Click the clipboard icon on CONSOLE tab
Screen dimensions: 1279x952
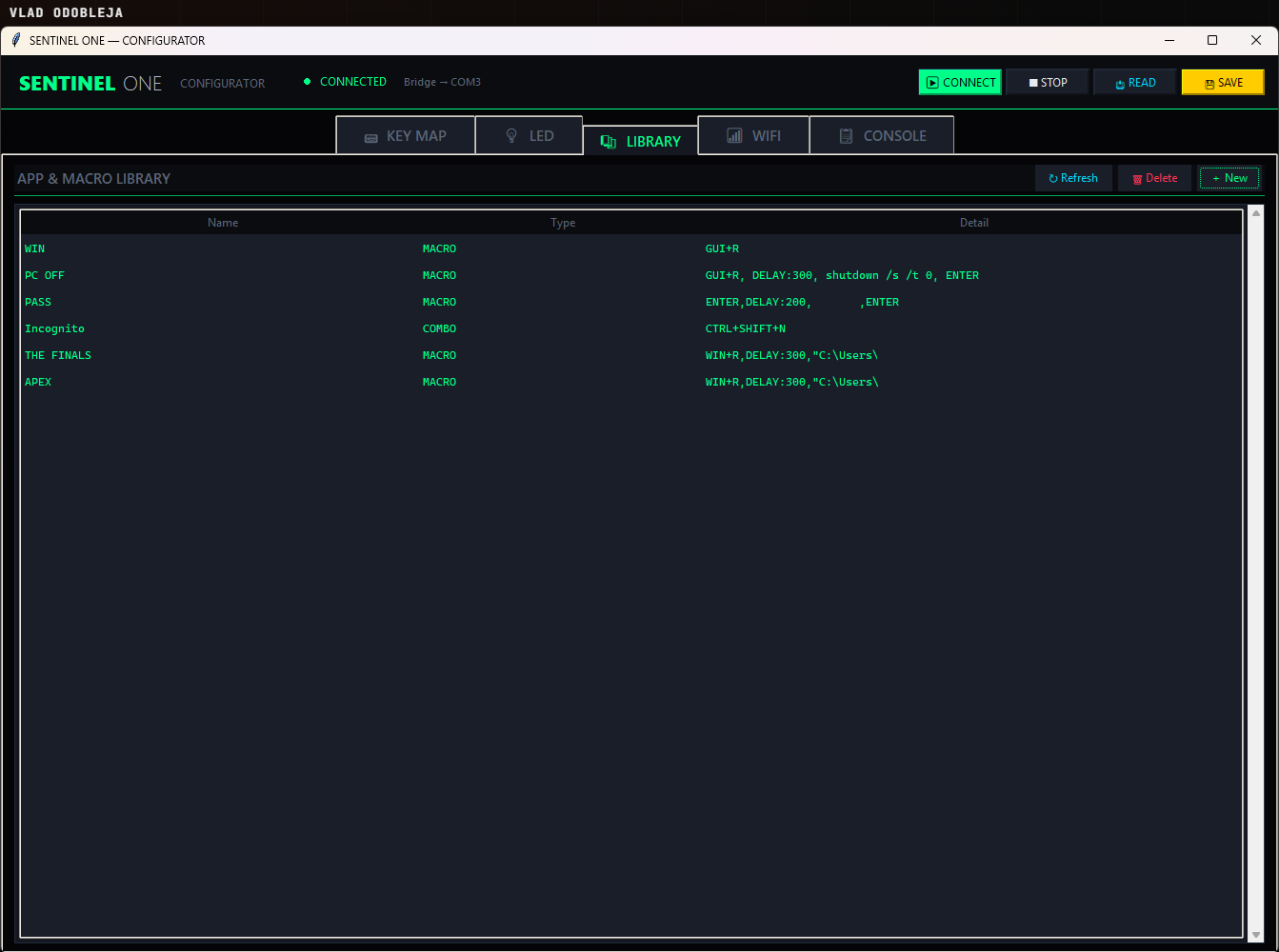click(x=846, y=136)
